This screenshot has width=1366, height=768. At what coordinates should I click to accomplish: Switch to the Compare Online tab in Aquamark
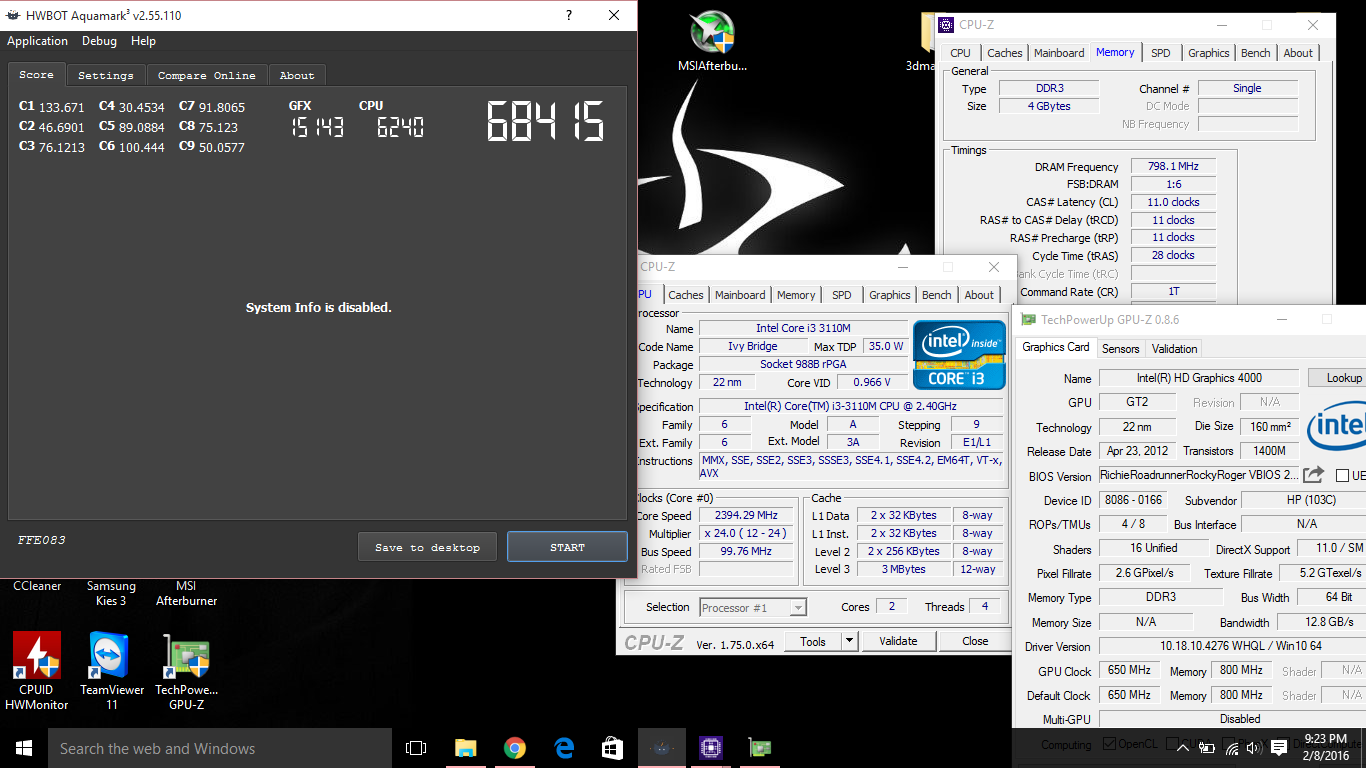point(206,75)
